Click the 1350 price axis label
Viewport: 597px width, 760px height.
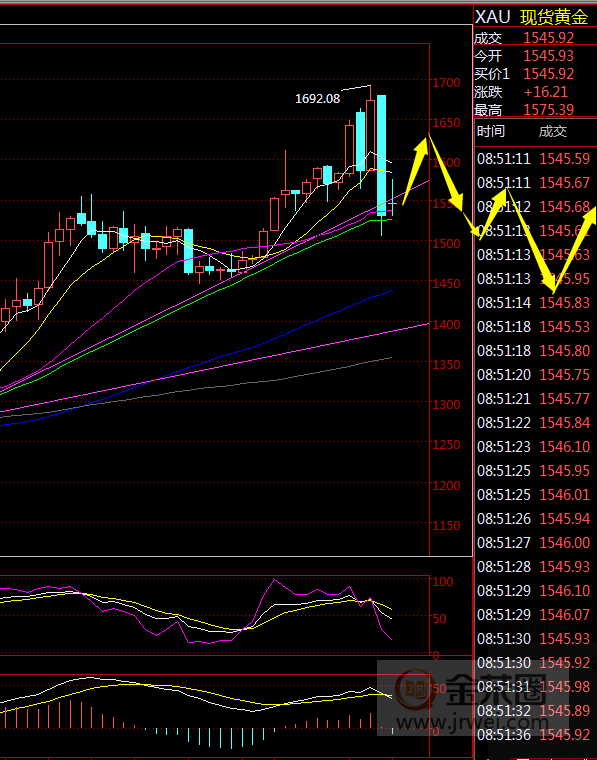[x=447, y=364]
